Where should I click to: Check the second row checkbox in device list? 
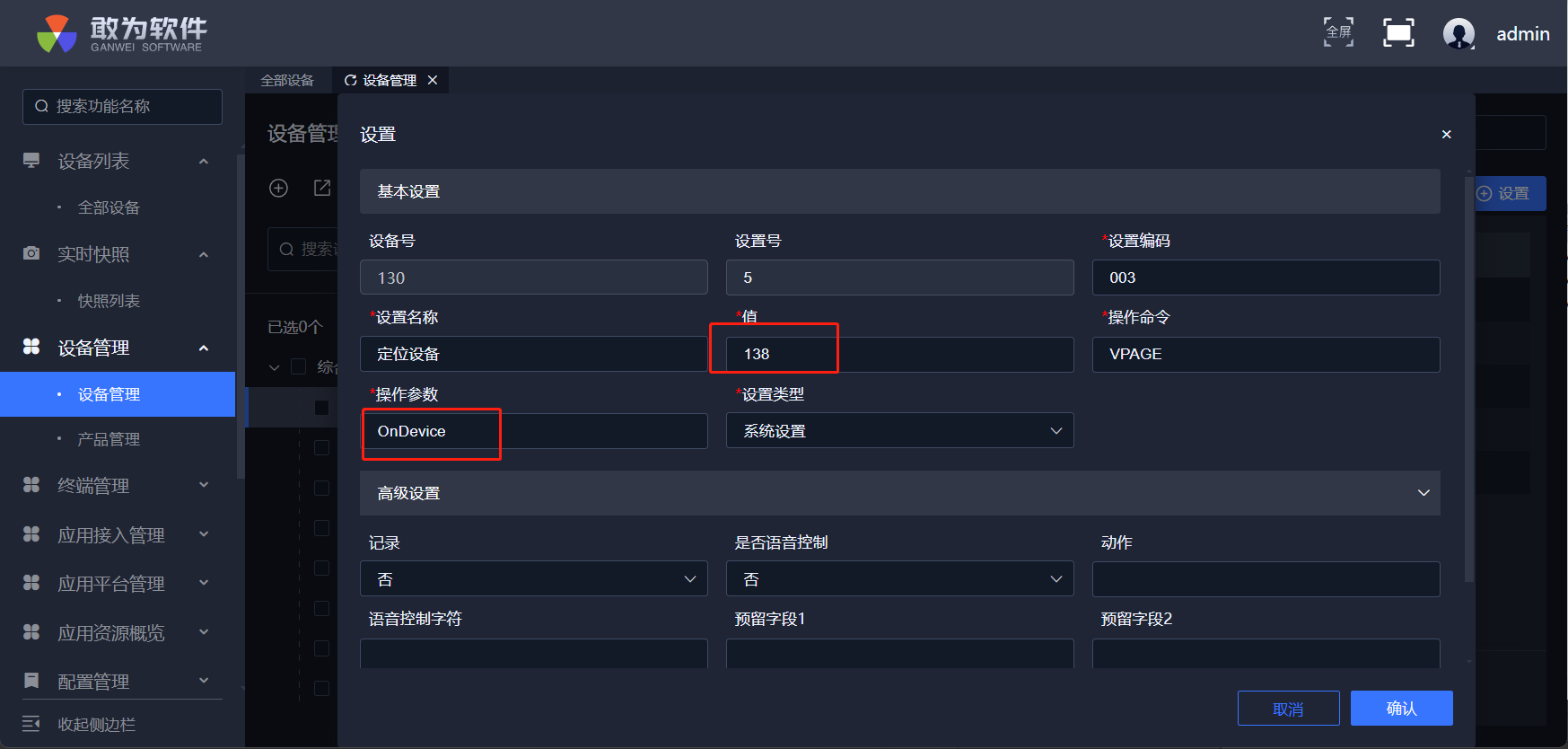click(x=321, y=447)
